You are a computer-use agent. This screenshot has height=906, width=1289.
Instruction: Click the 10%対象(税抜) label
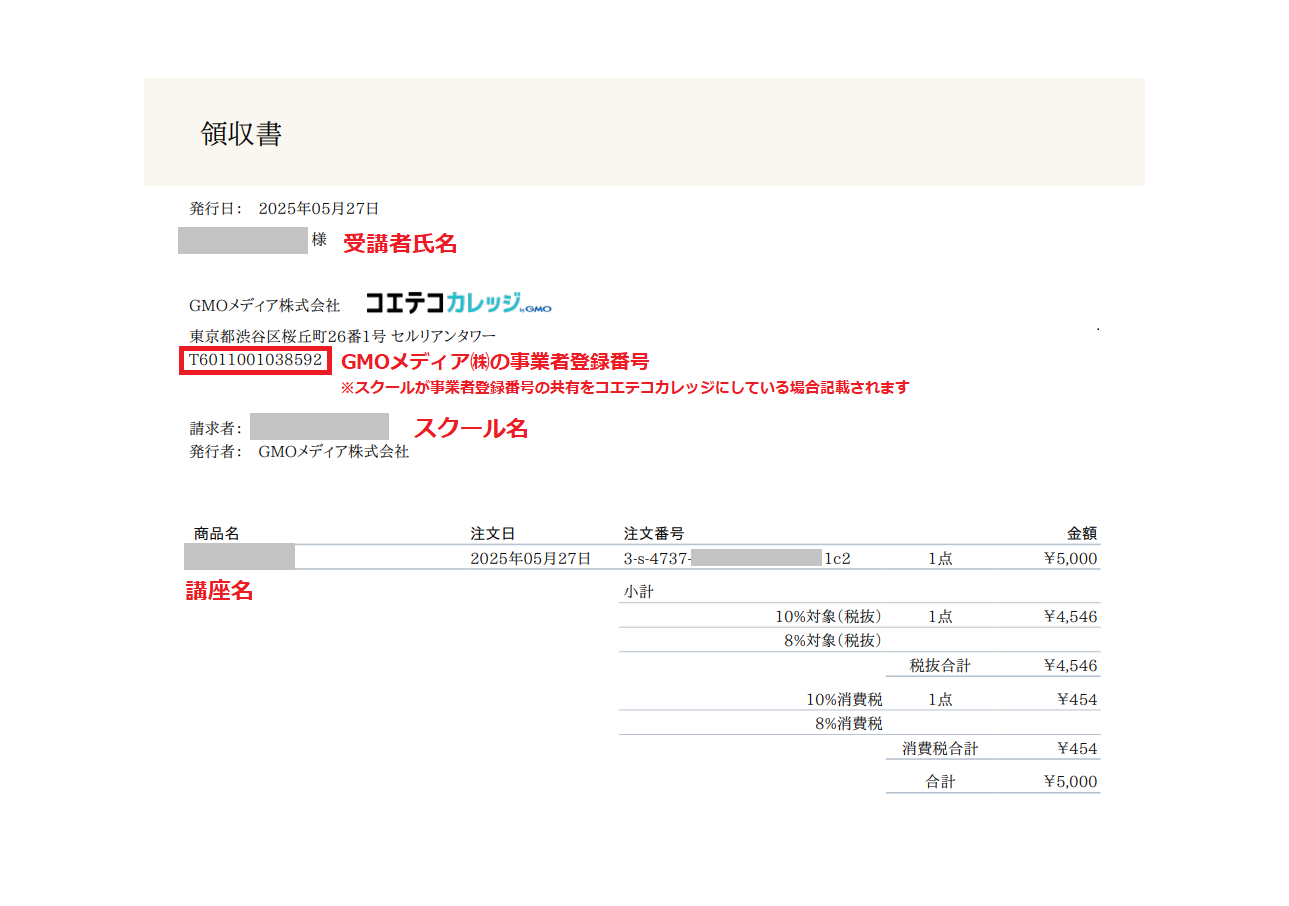tap(829, 616)
